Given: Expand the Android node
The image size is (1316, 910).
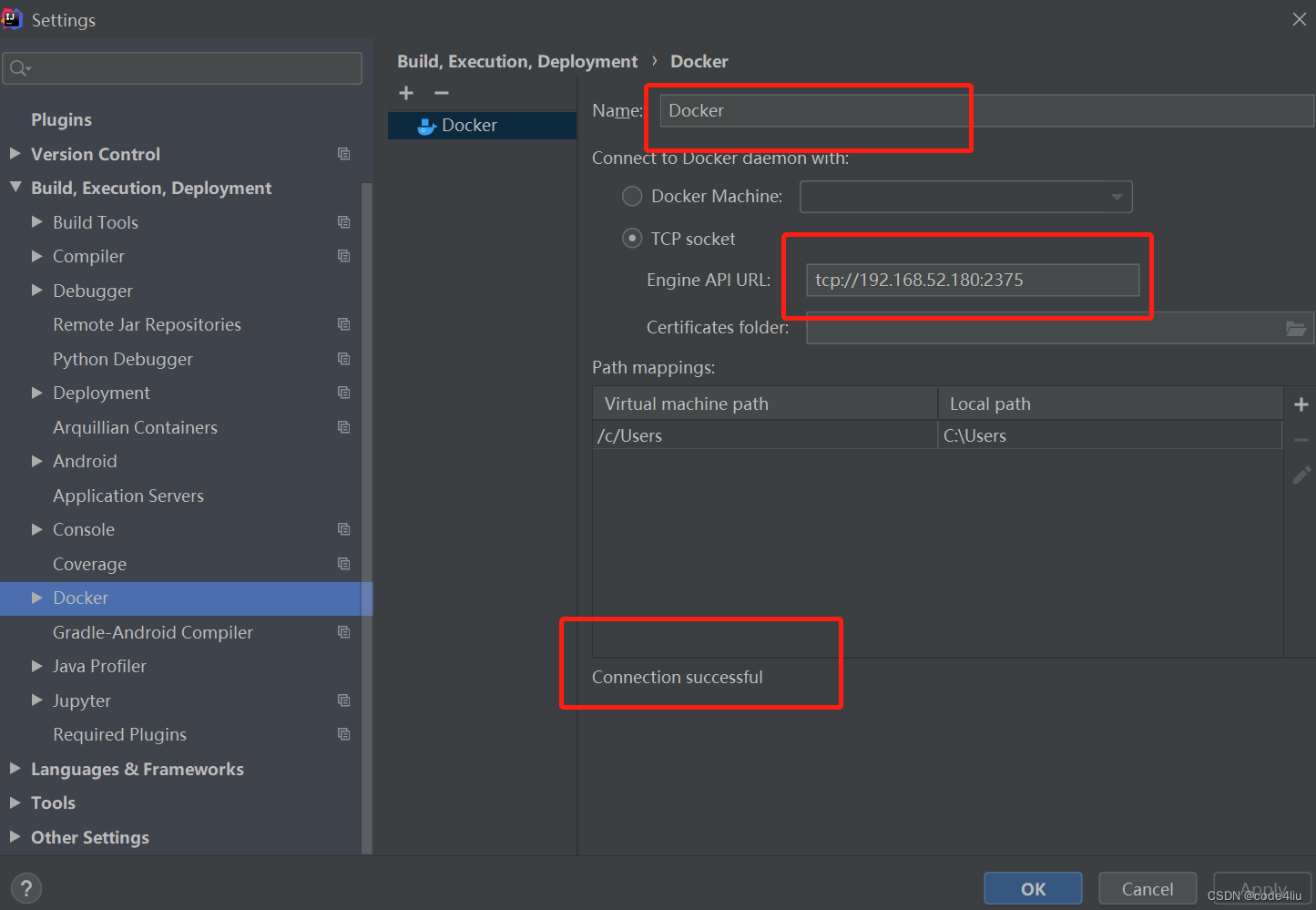Looking at the screenshot, I should click(37, 461).
